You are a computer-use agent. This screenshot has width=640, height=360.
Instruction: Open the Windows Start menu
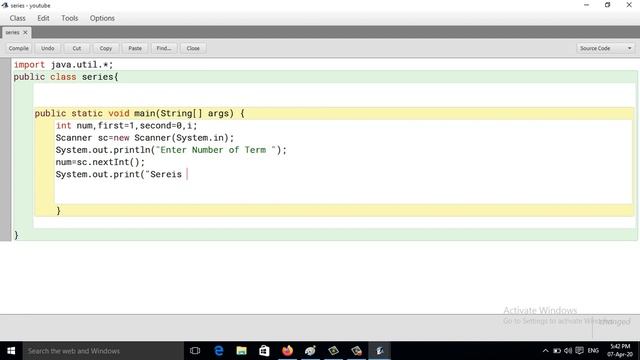pos(11,351)
